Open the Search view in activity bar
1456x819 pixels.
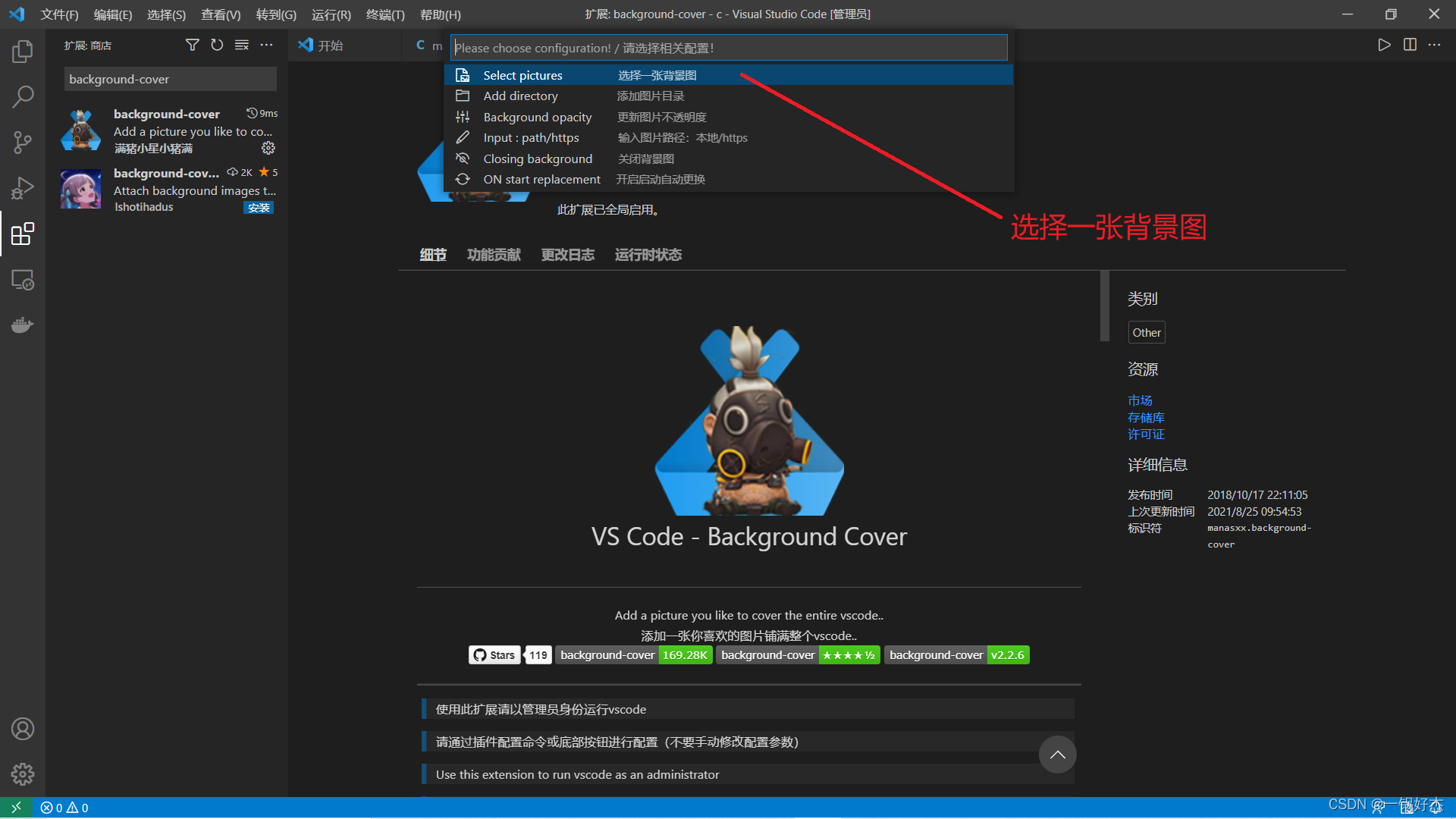pyautogui.click(x=23, y=97)
